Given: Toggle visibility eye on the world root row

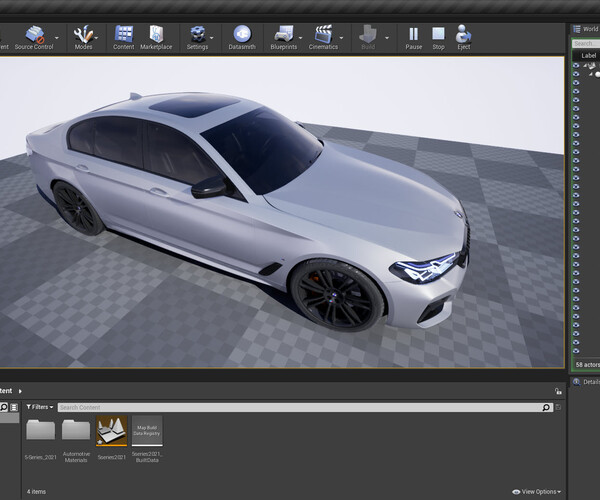Looking at the screenshot, I should click(x=576, y=65).
